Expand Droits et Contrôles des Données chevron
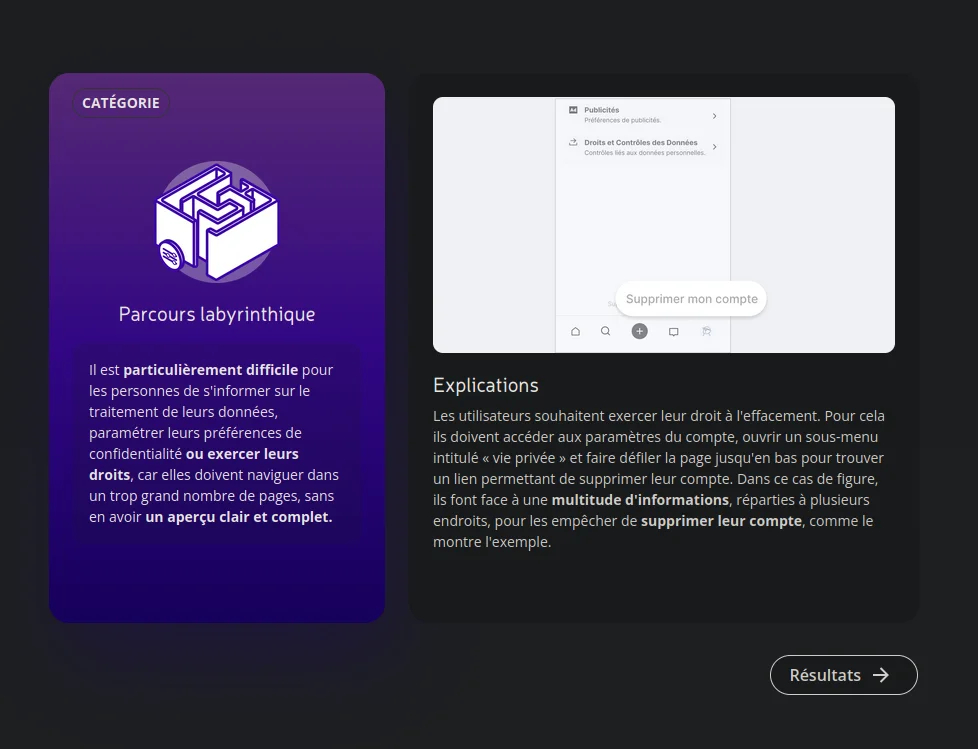The image size is (978, 749). pyautogui.click(x=714, y=147)
